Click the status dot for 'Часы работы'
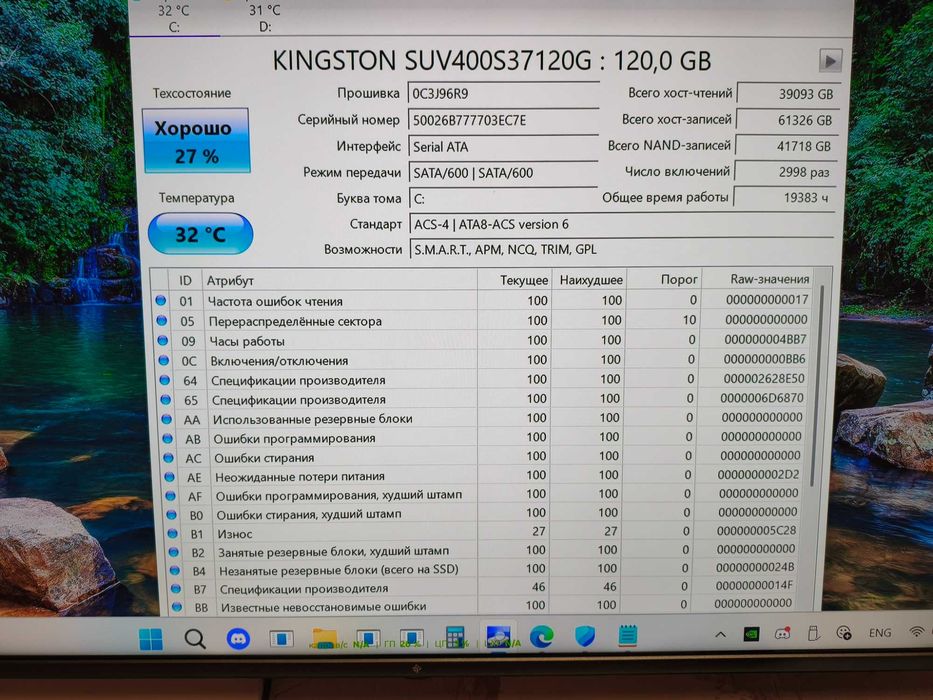Screen dimensions: 933x700 162,340
